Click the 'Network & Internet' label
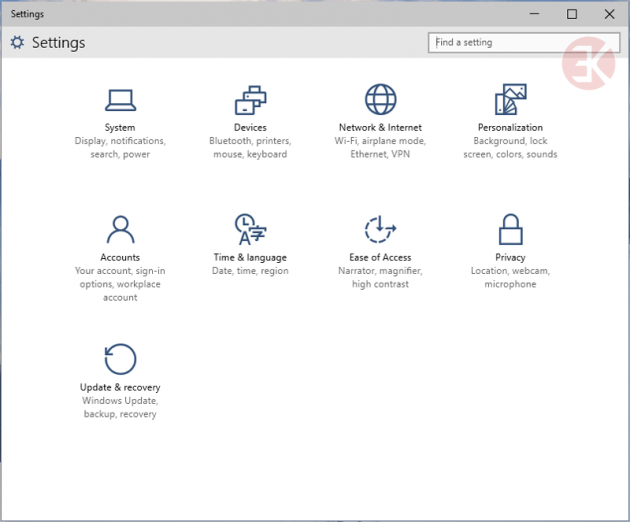The height and width of the screenshot is (522, 630). tap(380, 127)
